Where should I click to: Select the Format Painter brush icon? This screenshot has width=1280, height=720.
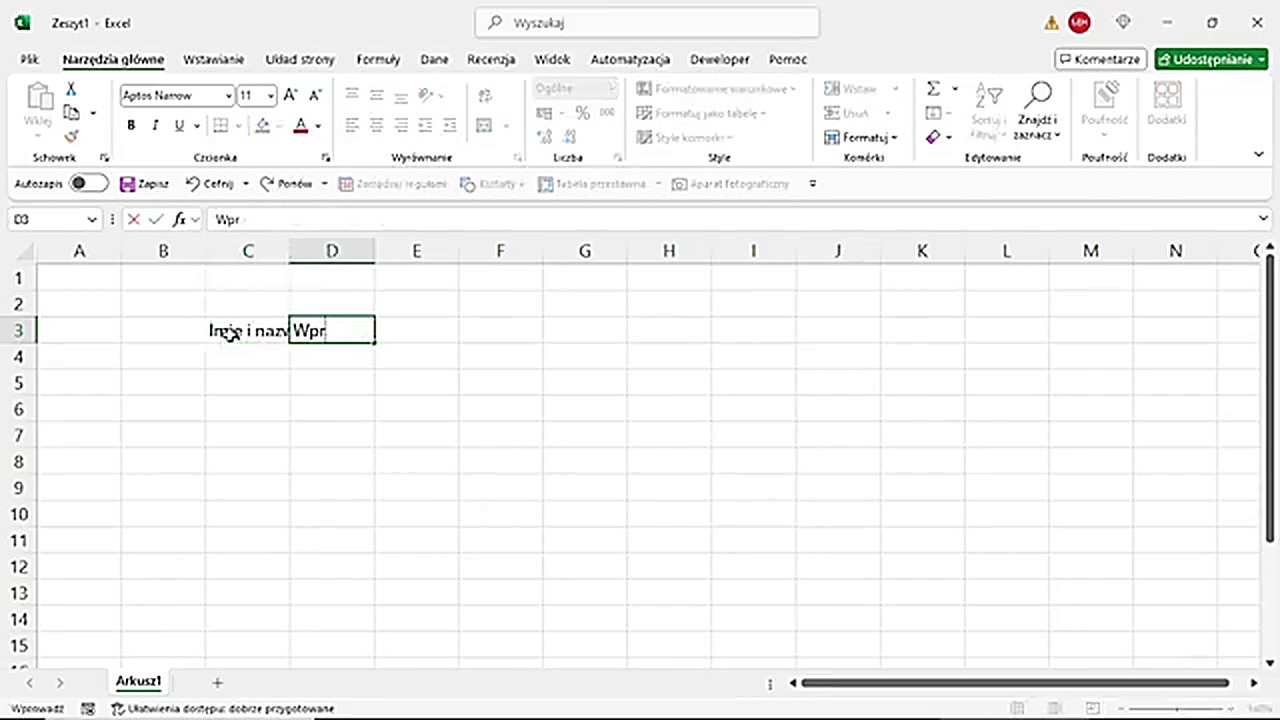tap(71, 136)
